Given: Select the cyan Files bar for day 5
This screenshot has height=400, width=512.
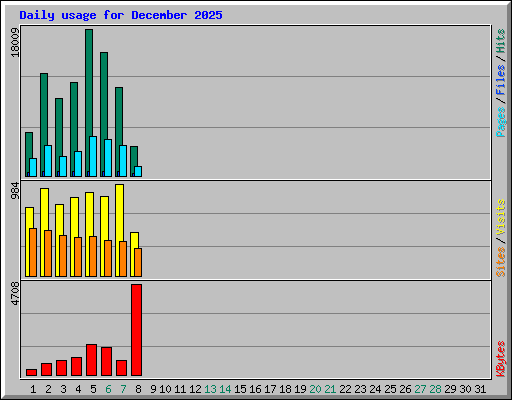Looking at the screenshot, I should tap(93, 156).
